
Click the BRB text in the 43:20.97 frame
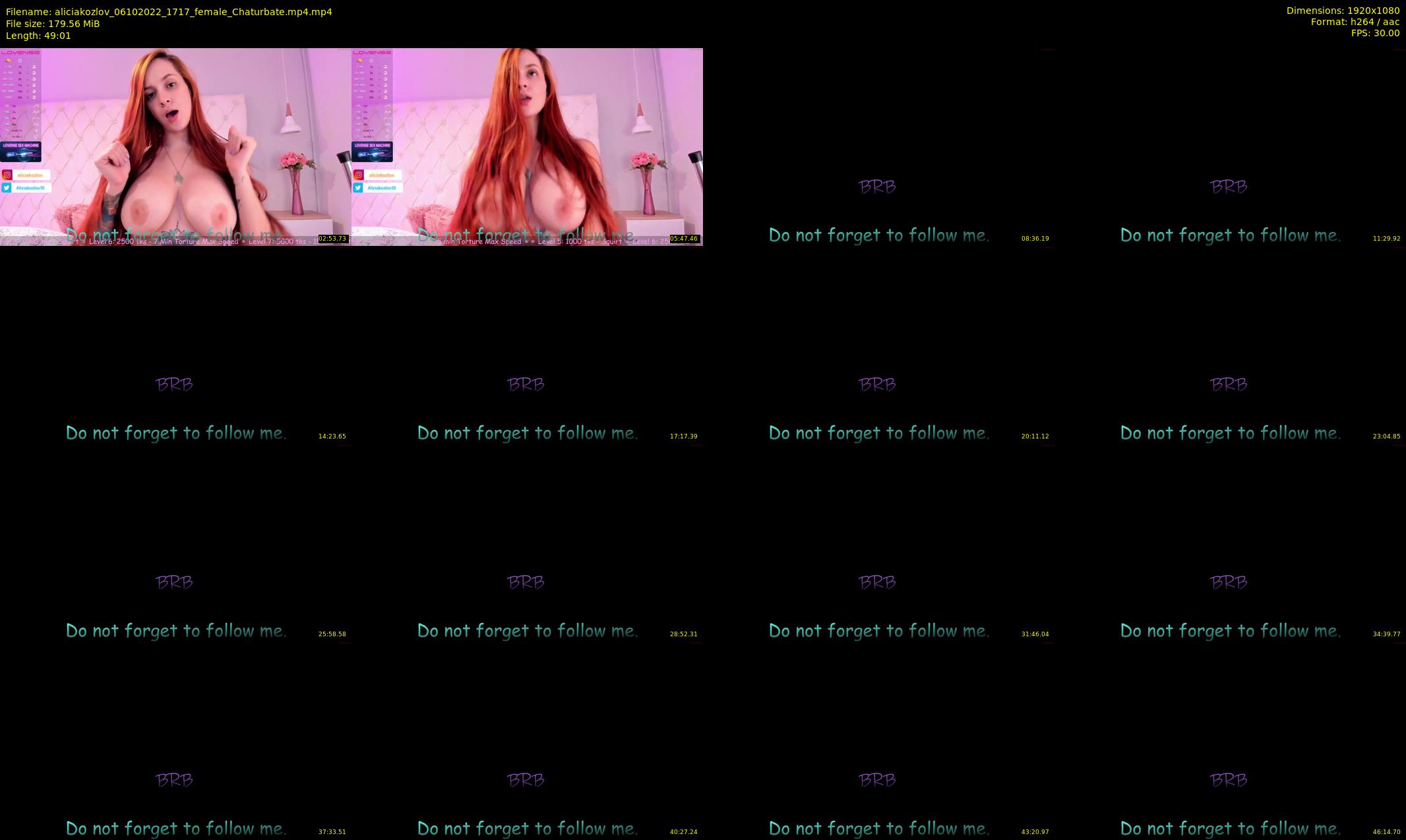(877, 781)
